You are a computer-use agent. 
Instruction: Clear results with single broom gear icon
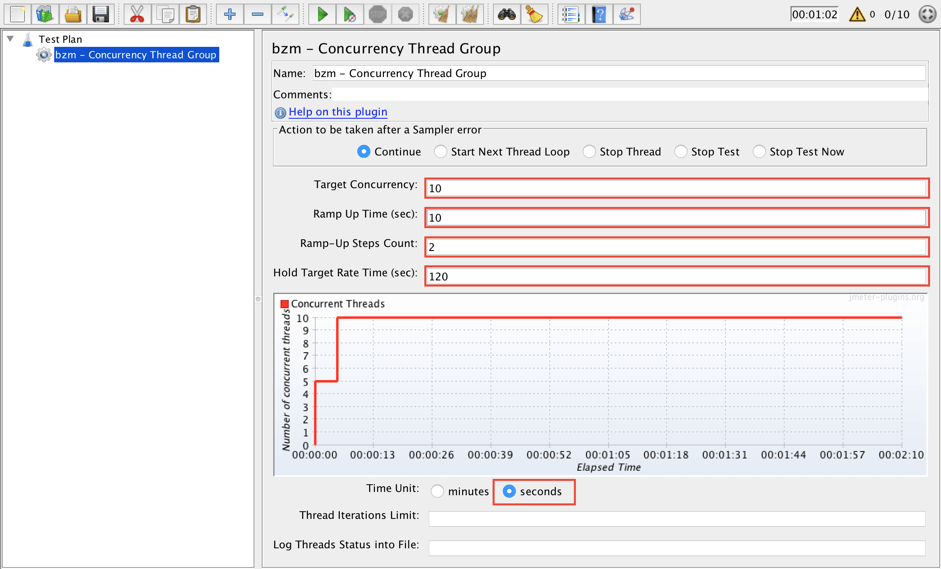click(x=442, y=14)
